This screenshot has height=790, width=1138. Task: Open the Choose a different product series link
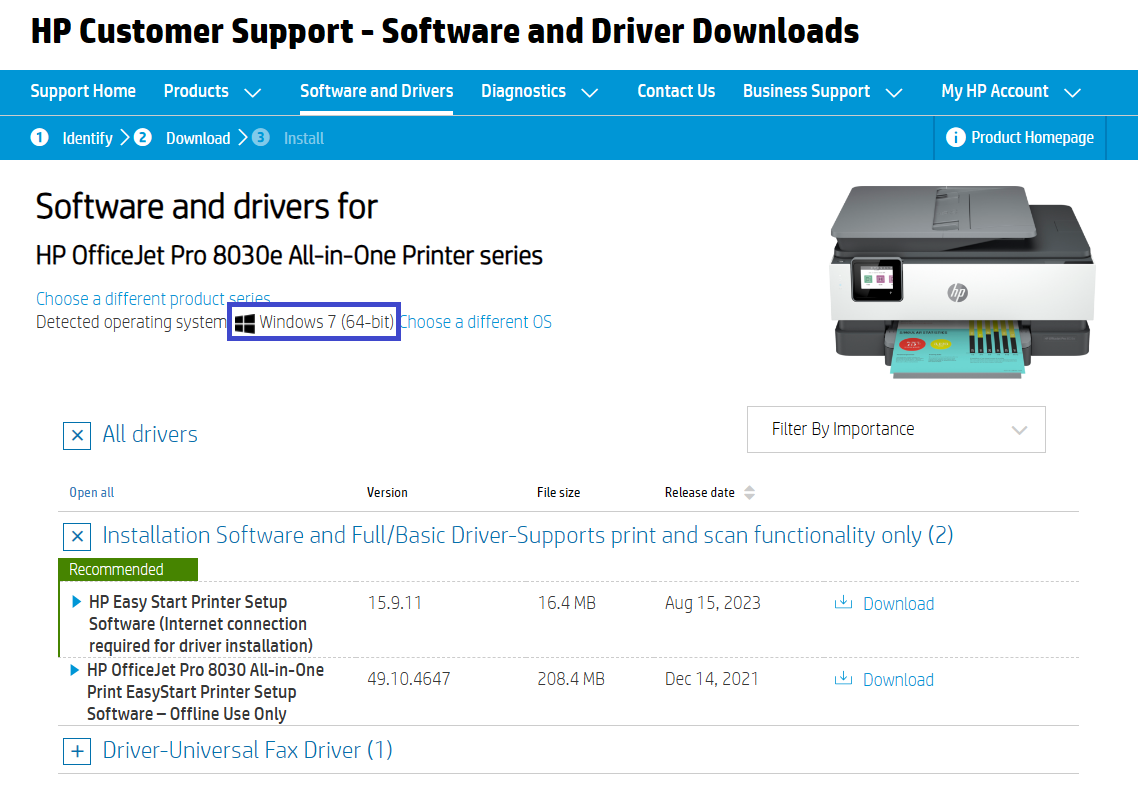pos(152,298)
